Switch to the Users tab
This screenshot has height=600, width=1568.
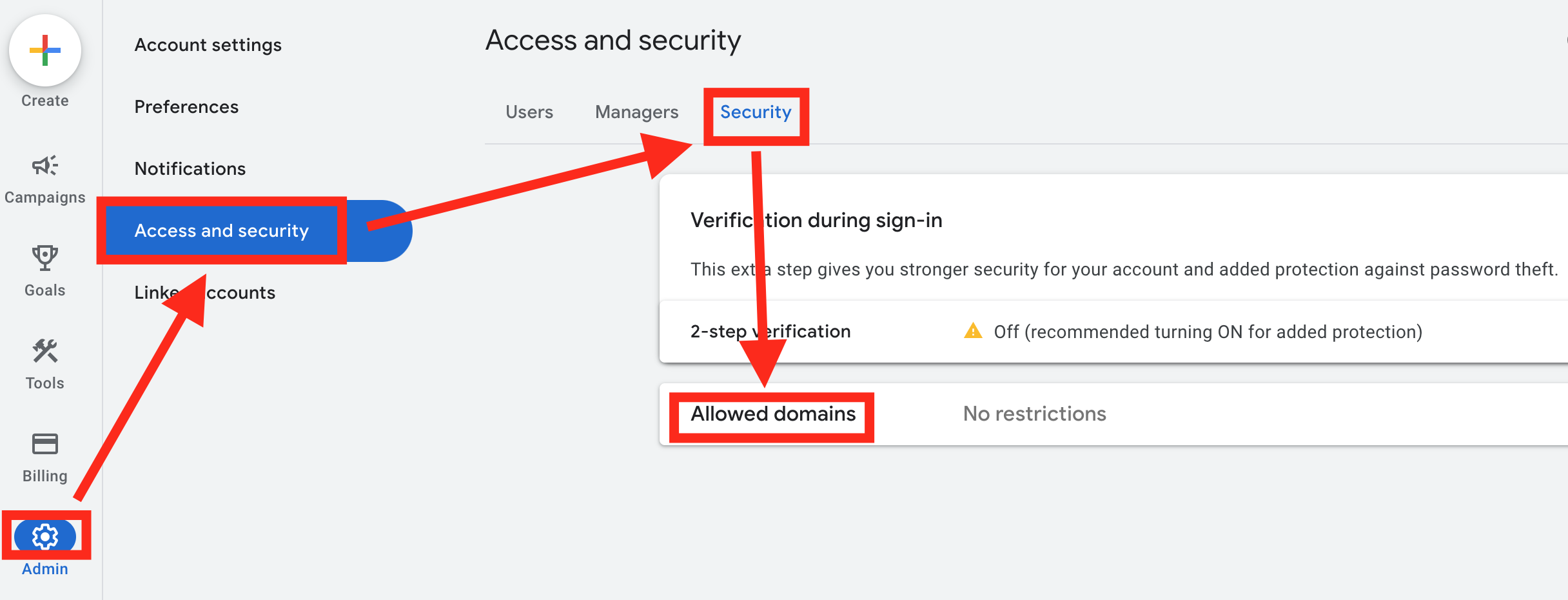point(529,112)
